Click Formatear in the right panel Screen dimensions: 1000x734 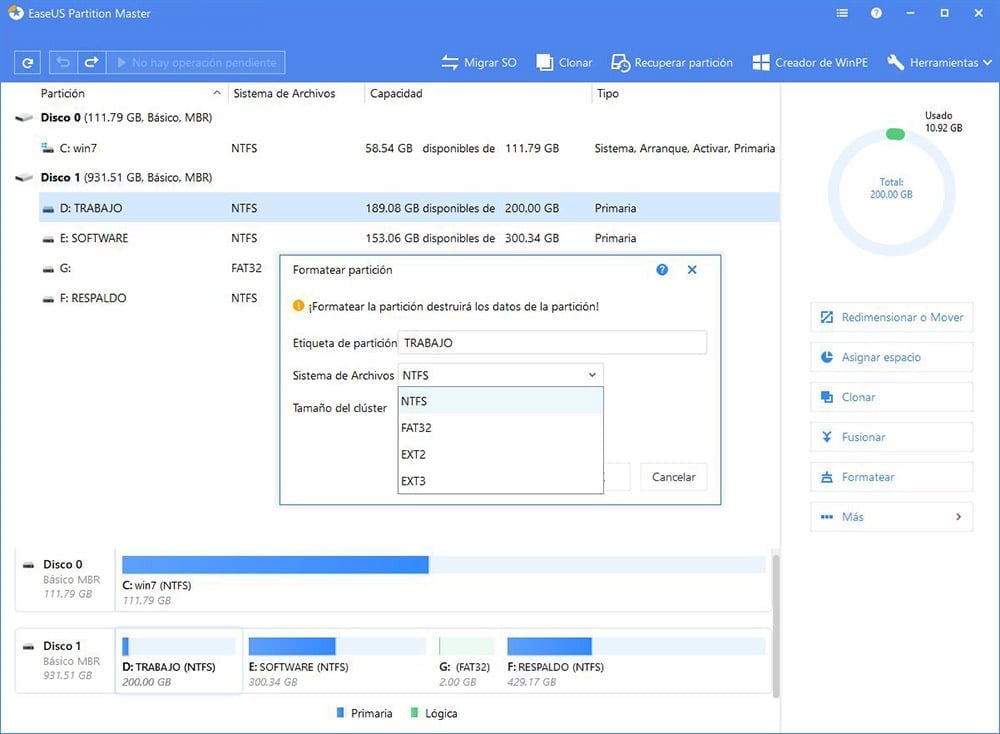pos(892,477)
